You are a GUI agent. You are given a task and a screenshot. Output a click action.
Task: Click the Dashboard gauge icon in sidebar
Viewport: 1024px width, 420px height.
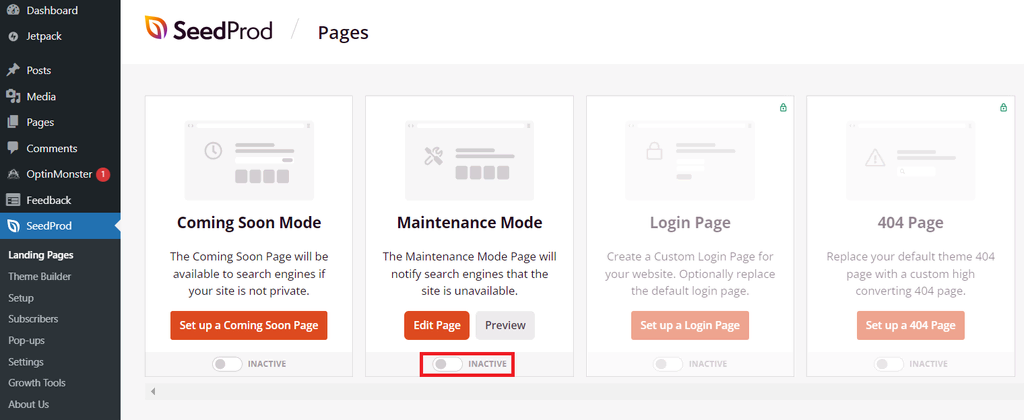tap(13, 10)
